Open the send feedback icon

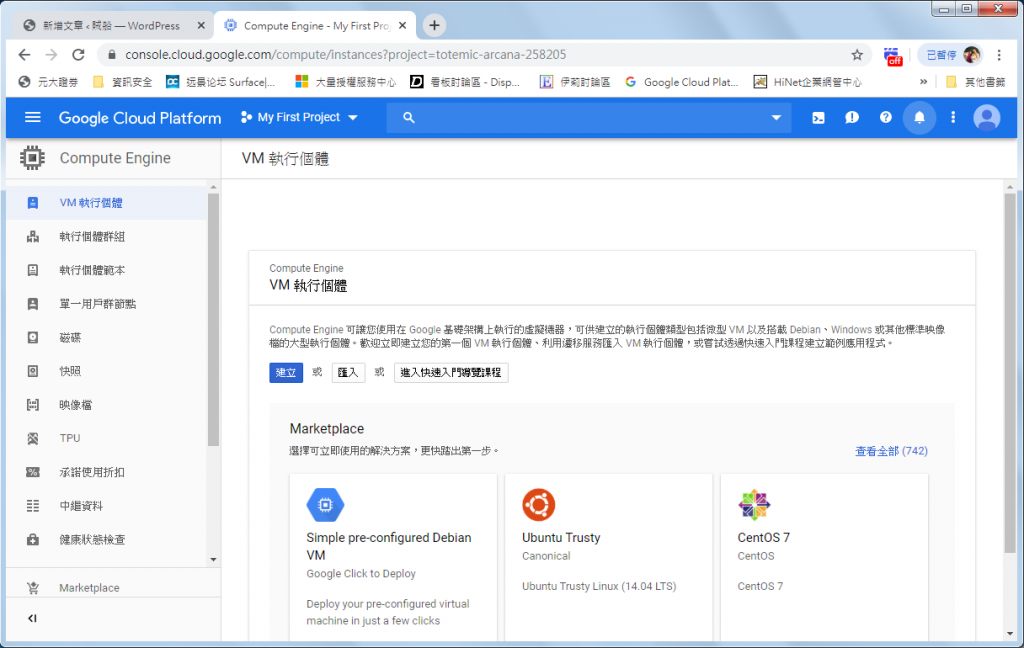[852, 118]
